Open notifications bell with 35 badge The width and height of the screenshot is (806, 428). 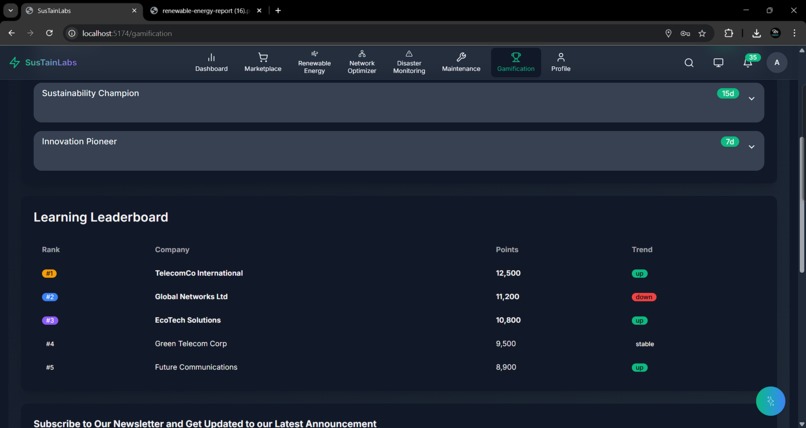click(748, 62)
